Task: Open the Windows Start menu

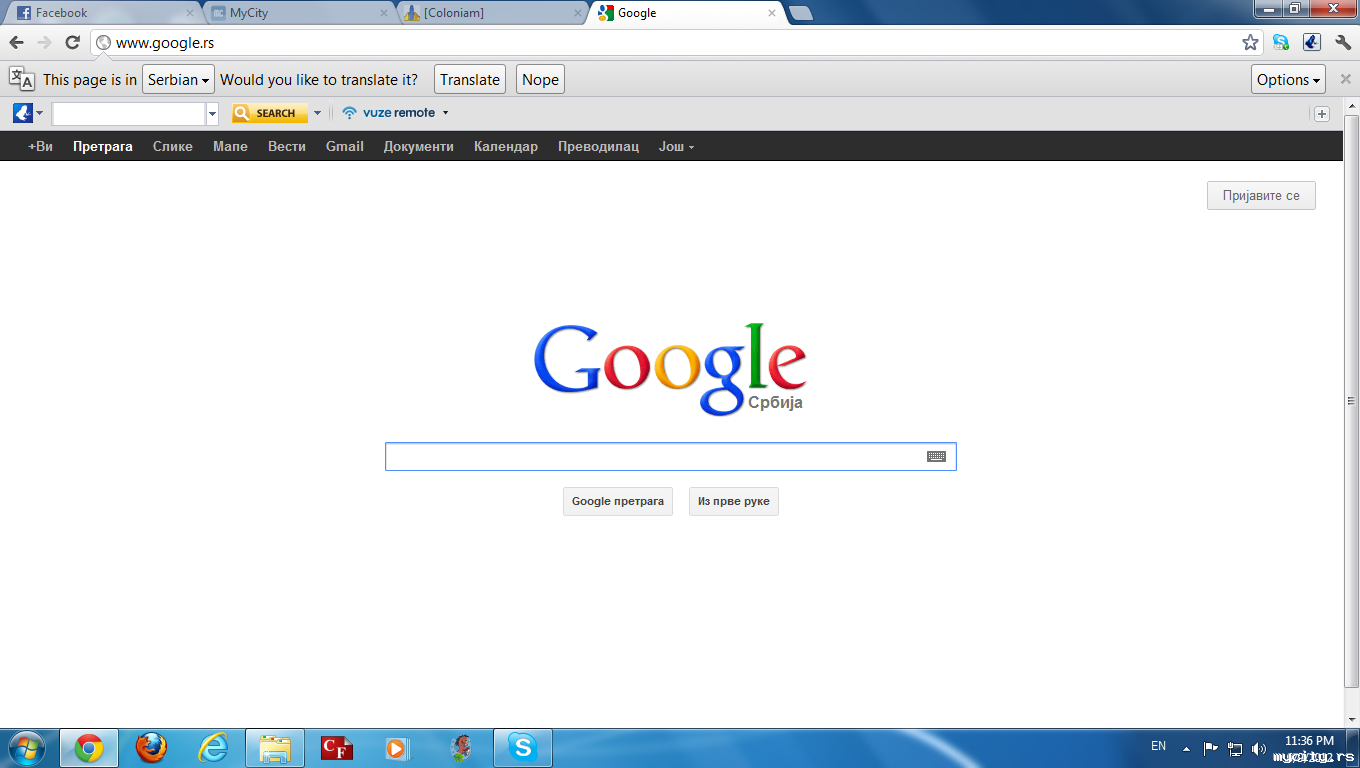Action: 25,747
